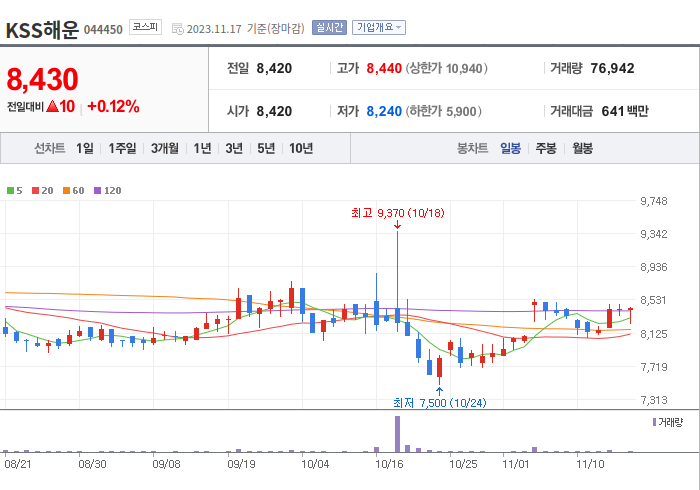Click the green 5-day moving average swatch

pos(10,191)
